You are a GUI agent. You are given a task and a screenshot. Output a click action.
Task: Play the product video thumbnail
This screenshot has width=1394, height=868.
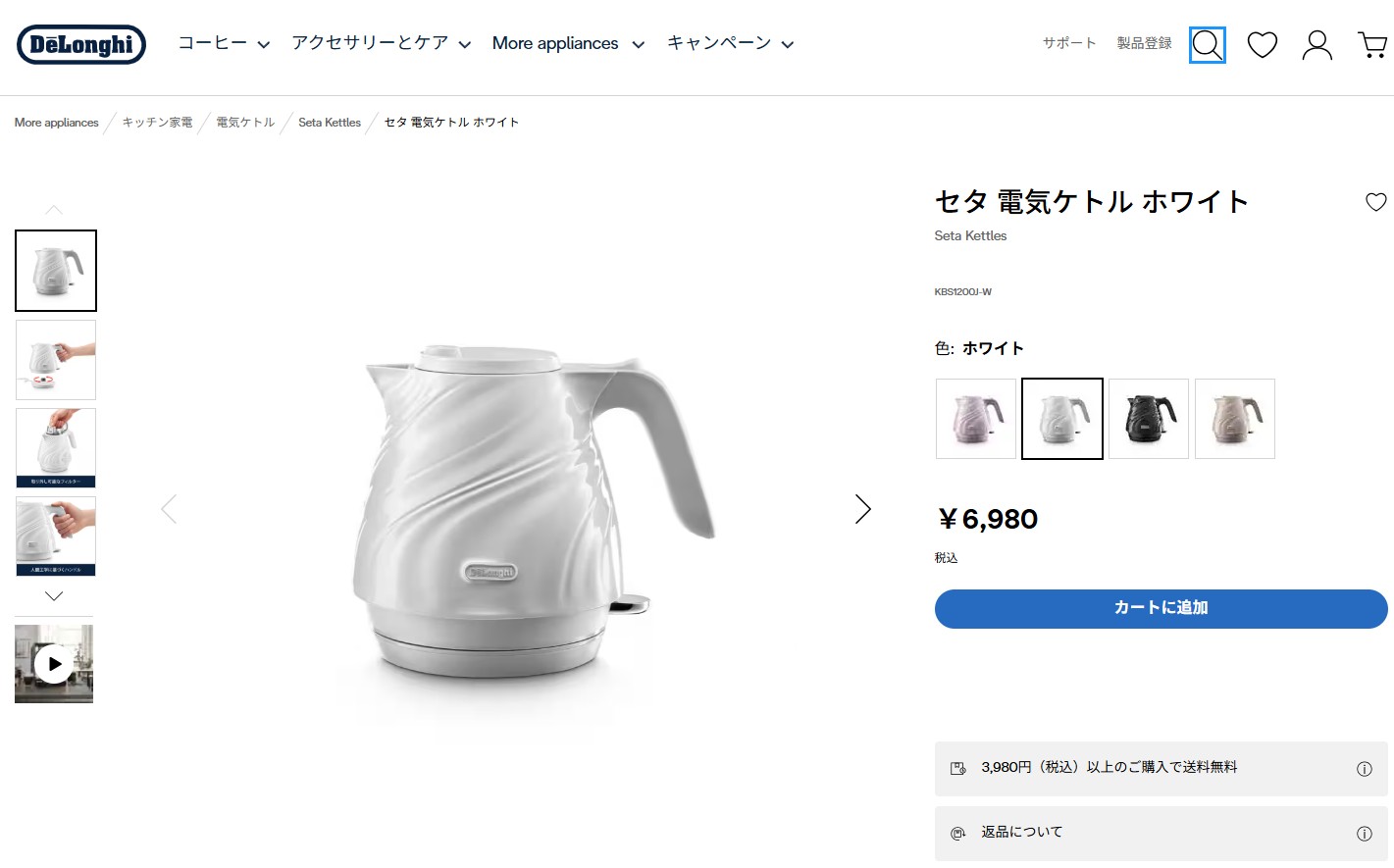point(54,664)
